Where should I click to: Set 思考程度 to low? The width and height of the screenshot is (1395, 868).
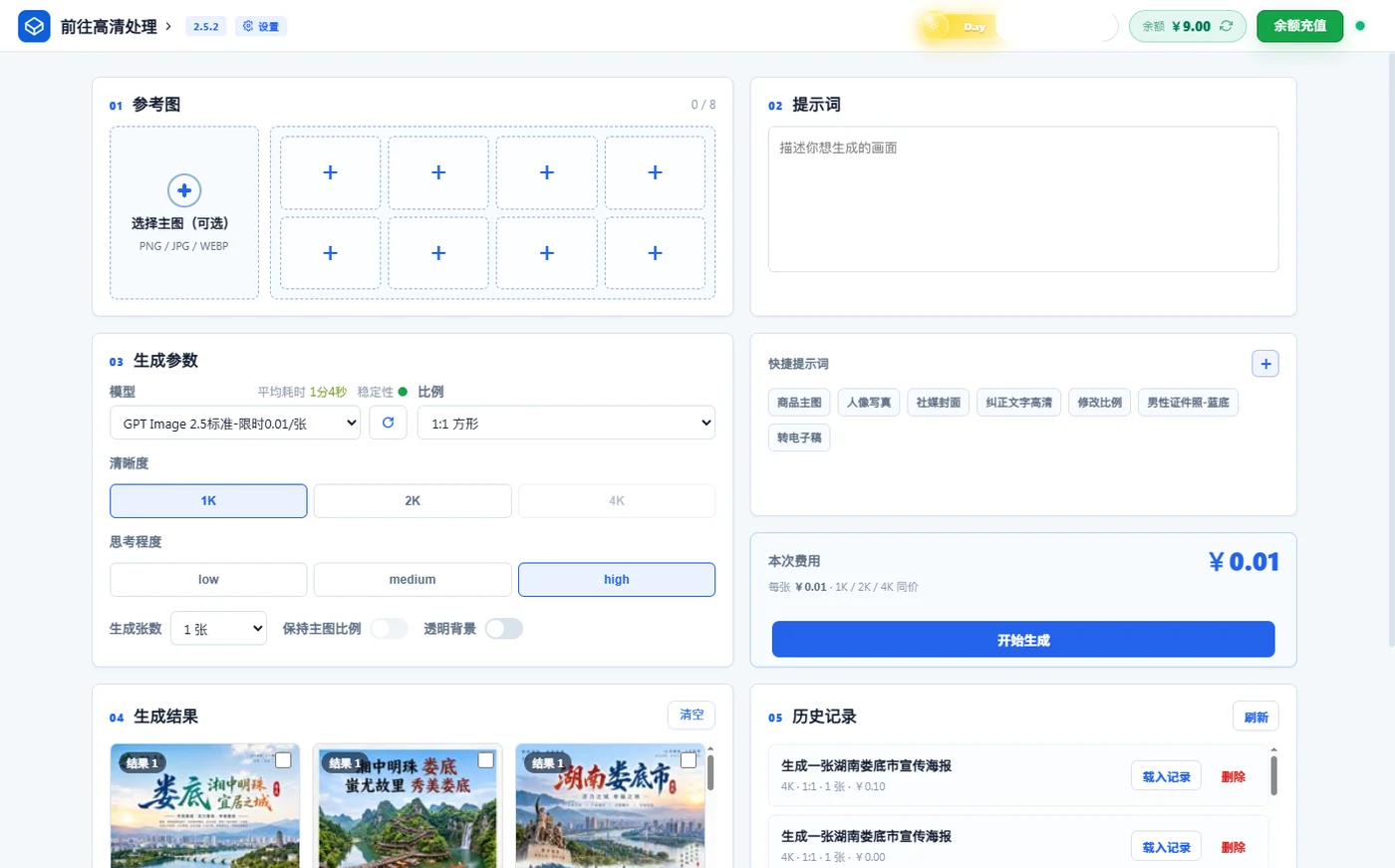click(208, 580)
